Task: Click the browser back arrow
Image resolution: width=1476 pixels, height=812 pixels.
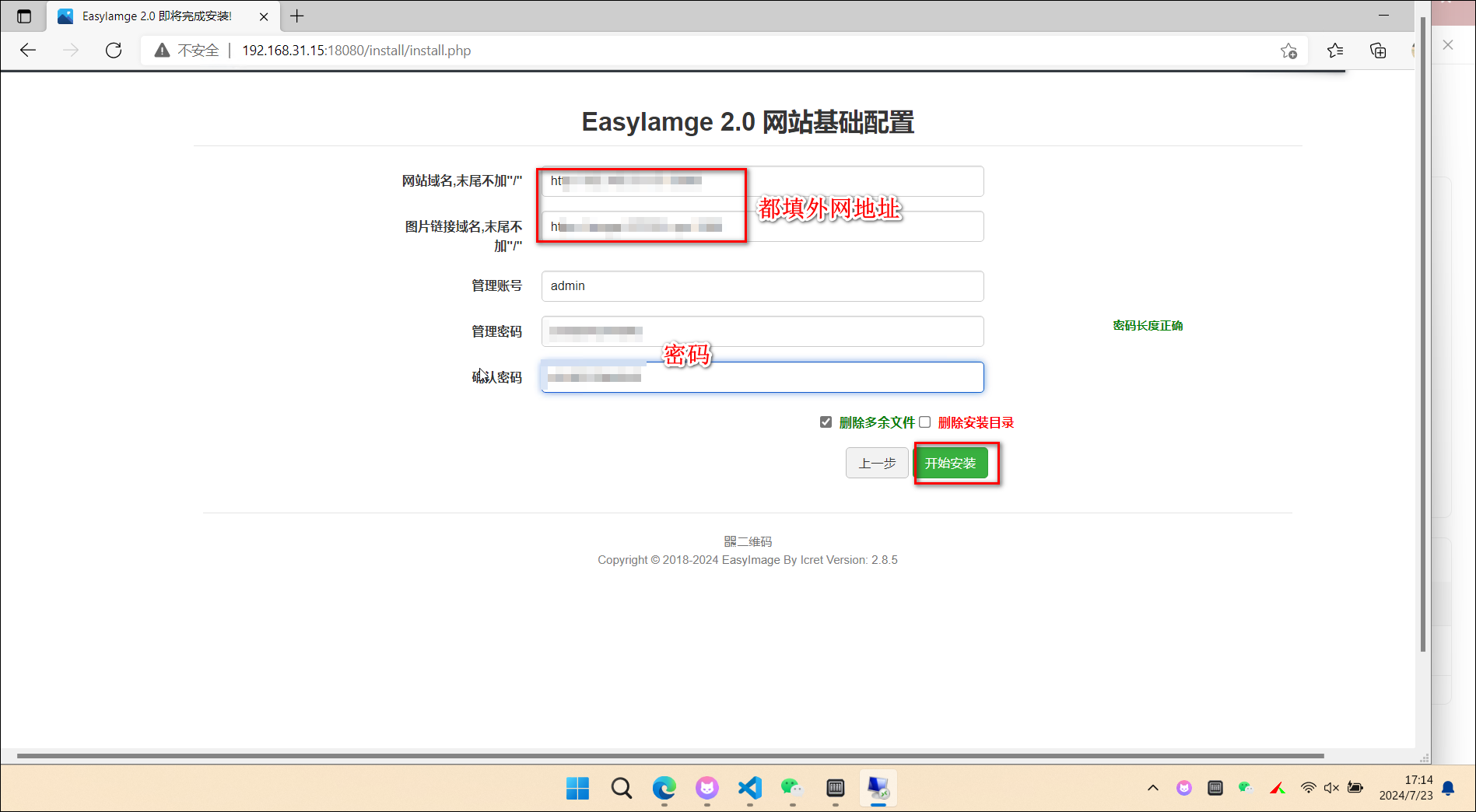Action: (28, 51)
